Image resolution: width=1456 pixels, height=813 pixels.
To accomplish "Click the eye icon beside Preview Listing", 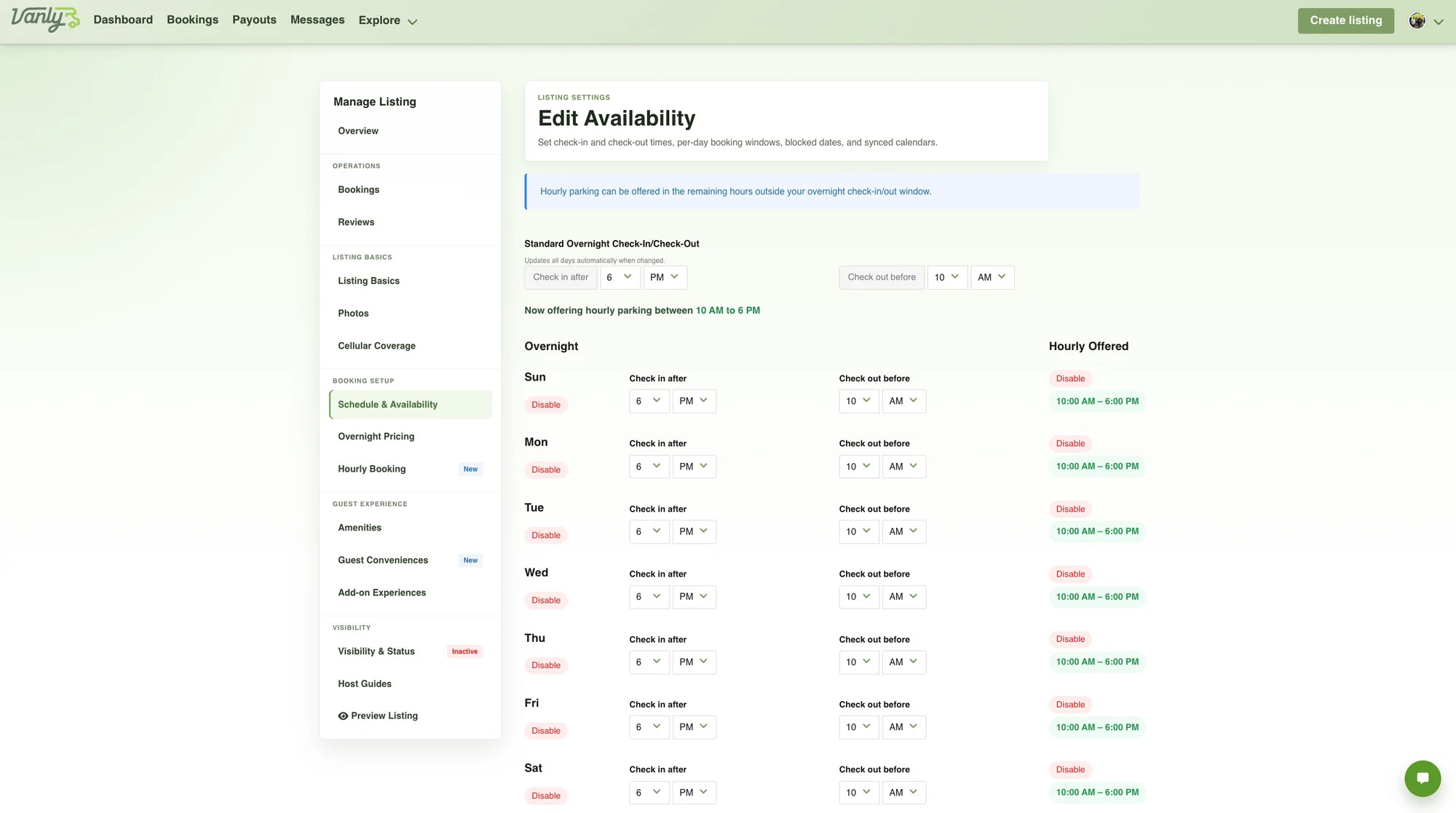I will point(343,716).
